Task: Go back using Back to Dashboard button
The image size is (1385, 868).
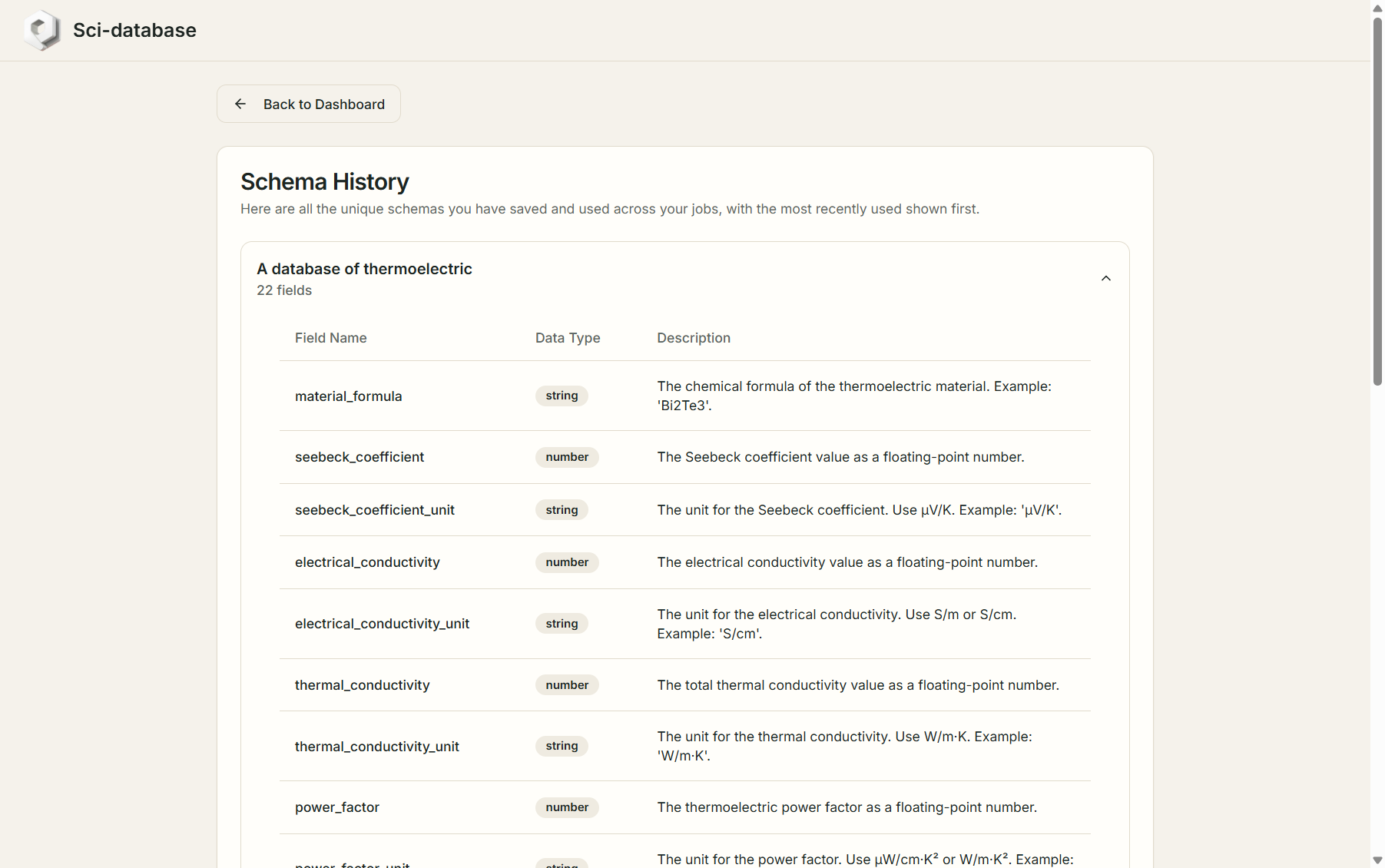Action: [x=309, y=104]
